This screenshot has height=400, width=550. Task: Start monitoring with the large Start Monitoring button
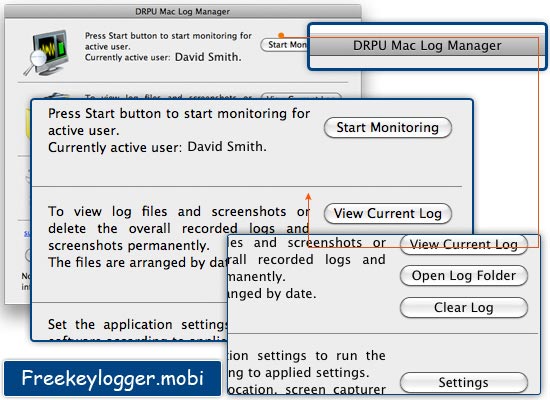pyautogui.click(x=388, y=128)
